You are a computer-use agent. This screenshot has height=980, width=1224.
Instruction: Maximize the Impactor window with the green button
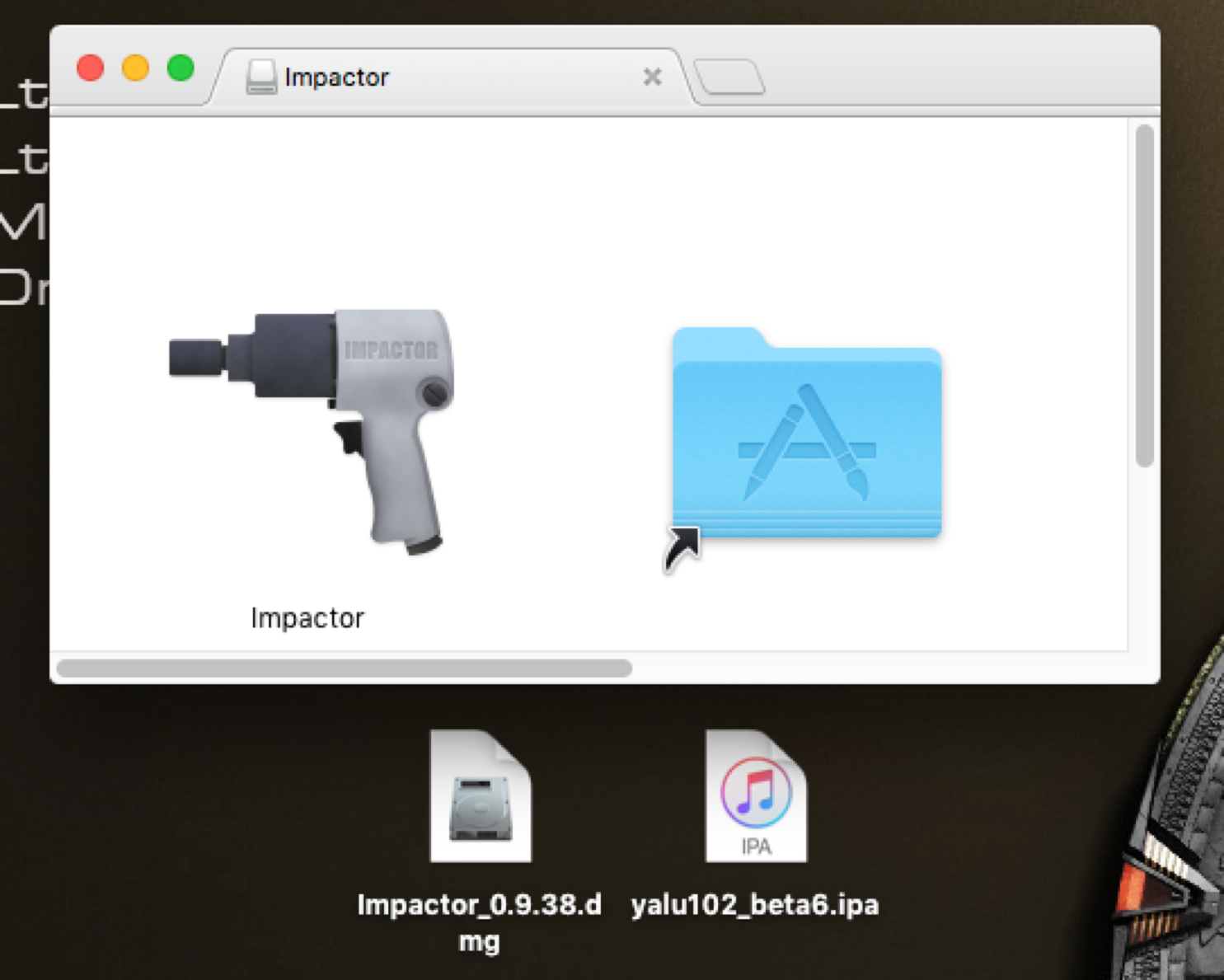[x=181, y=68]
